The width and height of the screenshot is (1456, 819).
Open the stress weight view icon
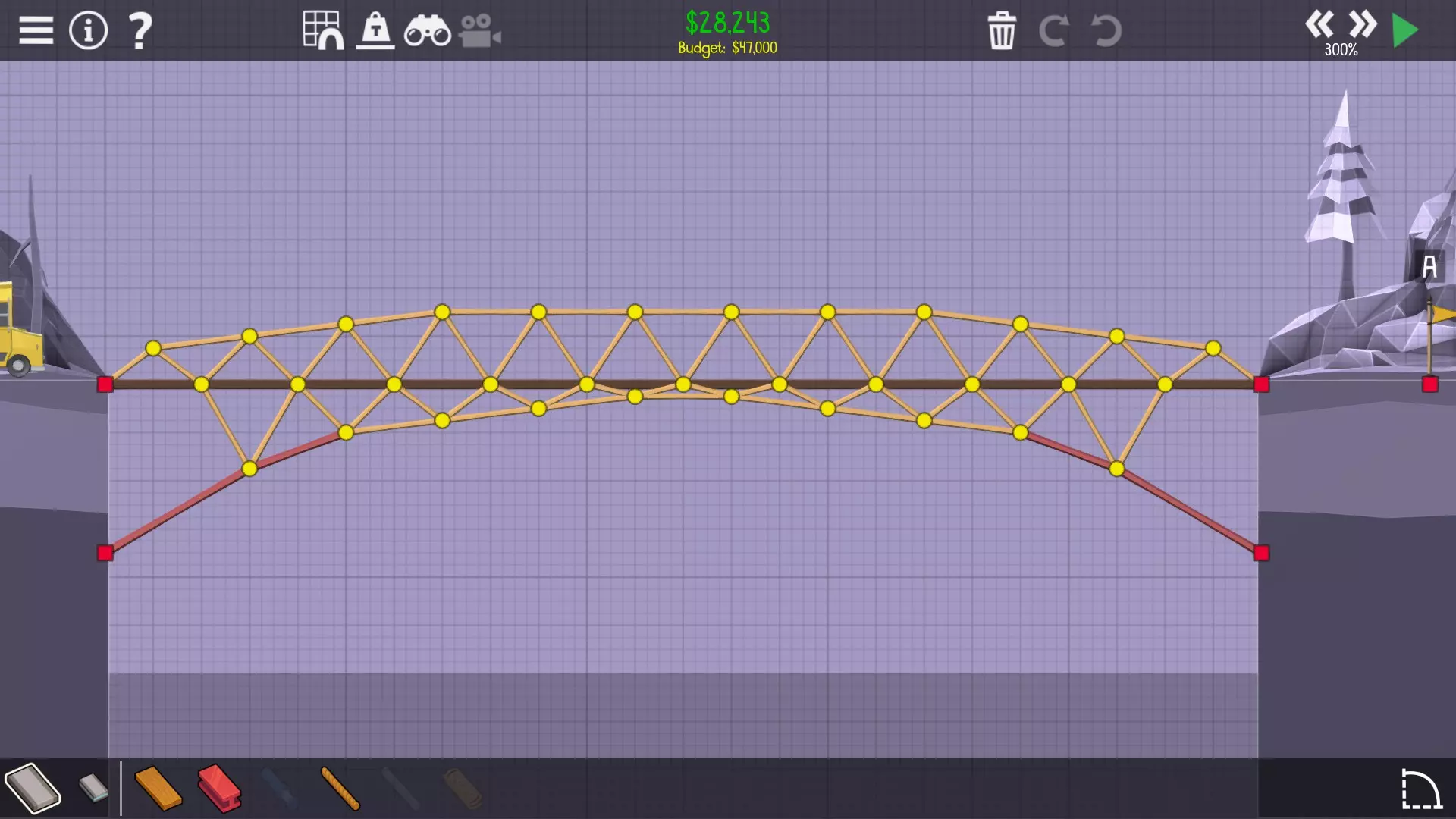pyautogui.click(x=375, y=31)
